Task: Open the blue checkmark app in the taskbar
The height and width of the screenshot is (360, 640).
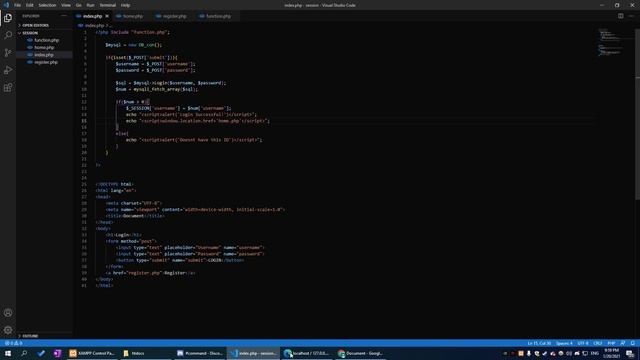Action: [41, 353]
